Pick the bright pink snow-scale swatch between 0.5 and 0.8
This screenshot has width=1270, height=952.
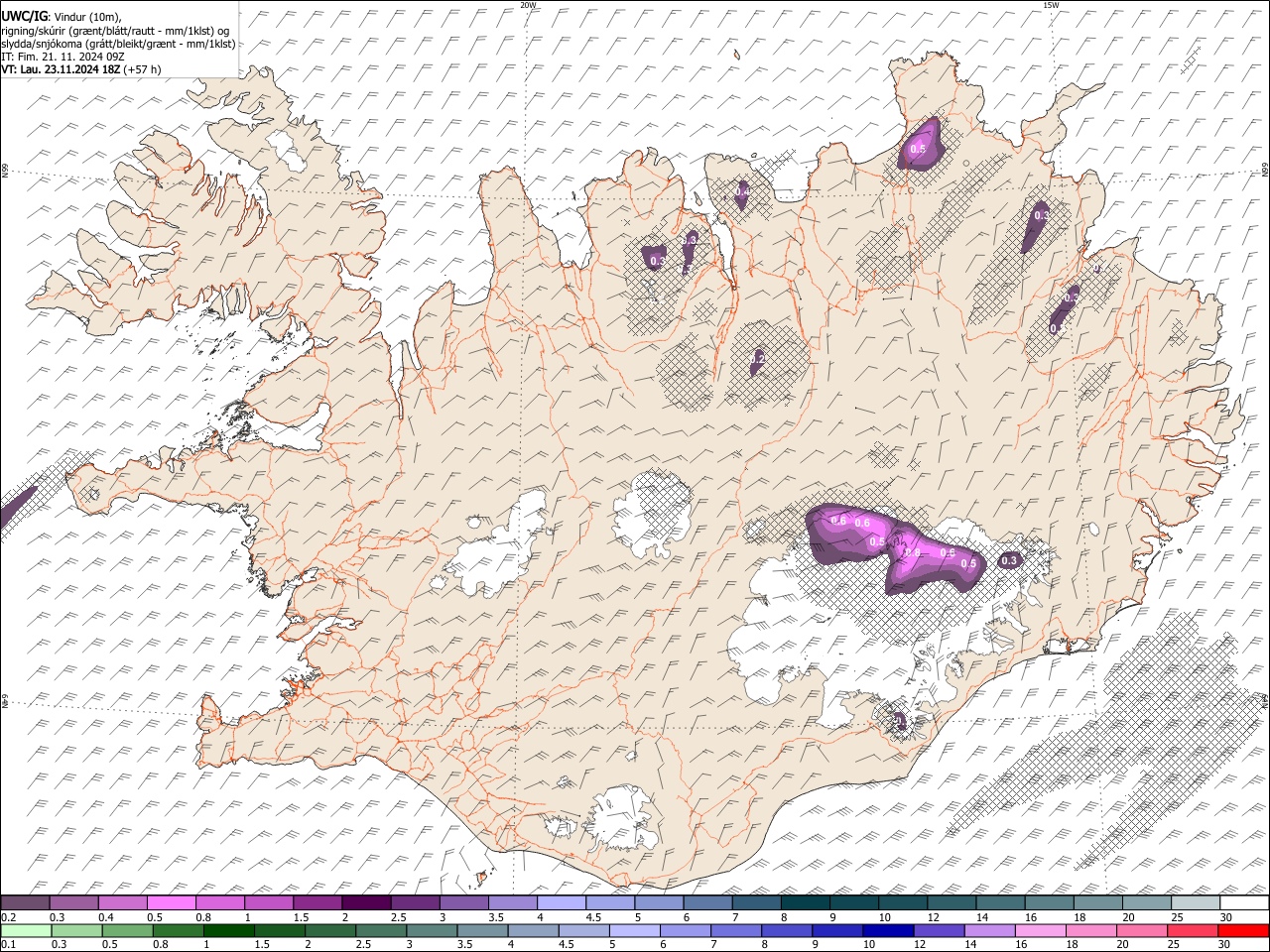(x=172, y=902)
